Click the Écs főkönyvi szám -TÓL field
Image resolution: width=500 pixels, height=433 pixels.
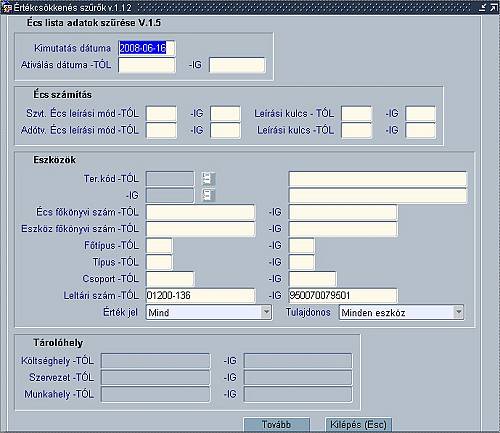click(201, 212)
